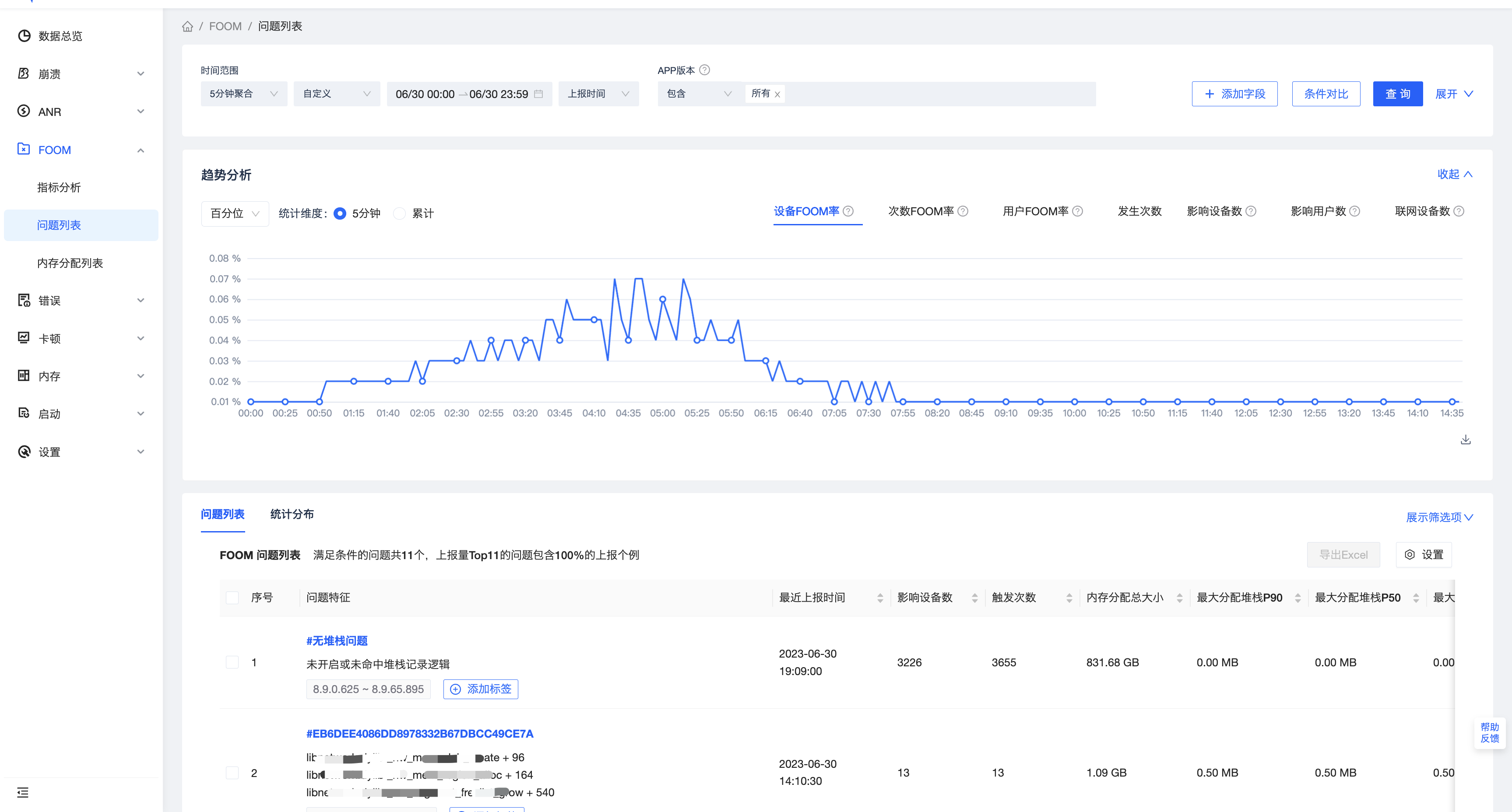The image size is (1512, 812).
Task: Click the 卡顿 sidebar icon
Action: (x=24, y=338)
